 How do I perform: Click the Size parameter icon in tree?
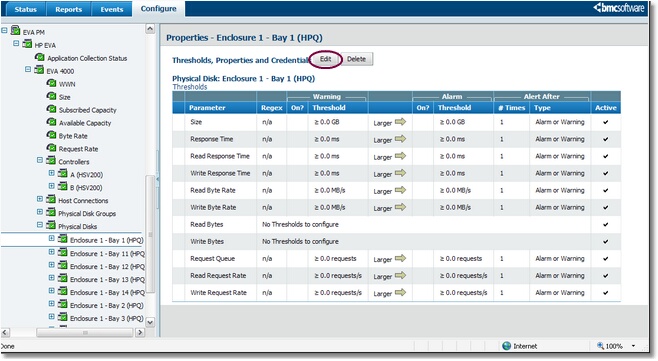pyautogui.click(x=51, y=96)
